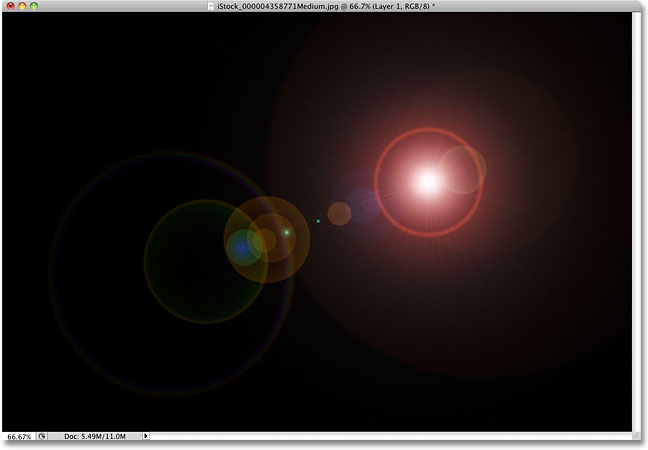
Task: Click the horizontal scrollbar track at bottom
Action: click(391, 436)
